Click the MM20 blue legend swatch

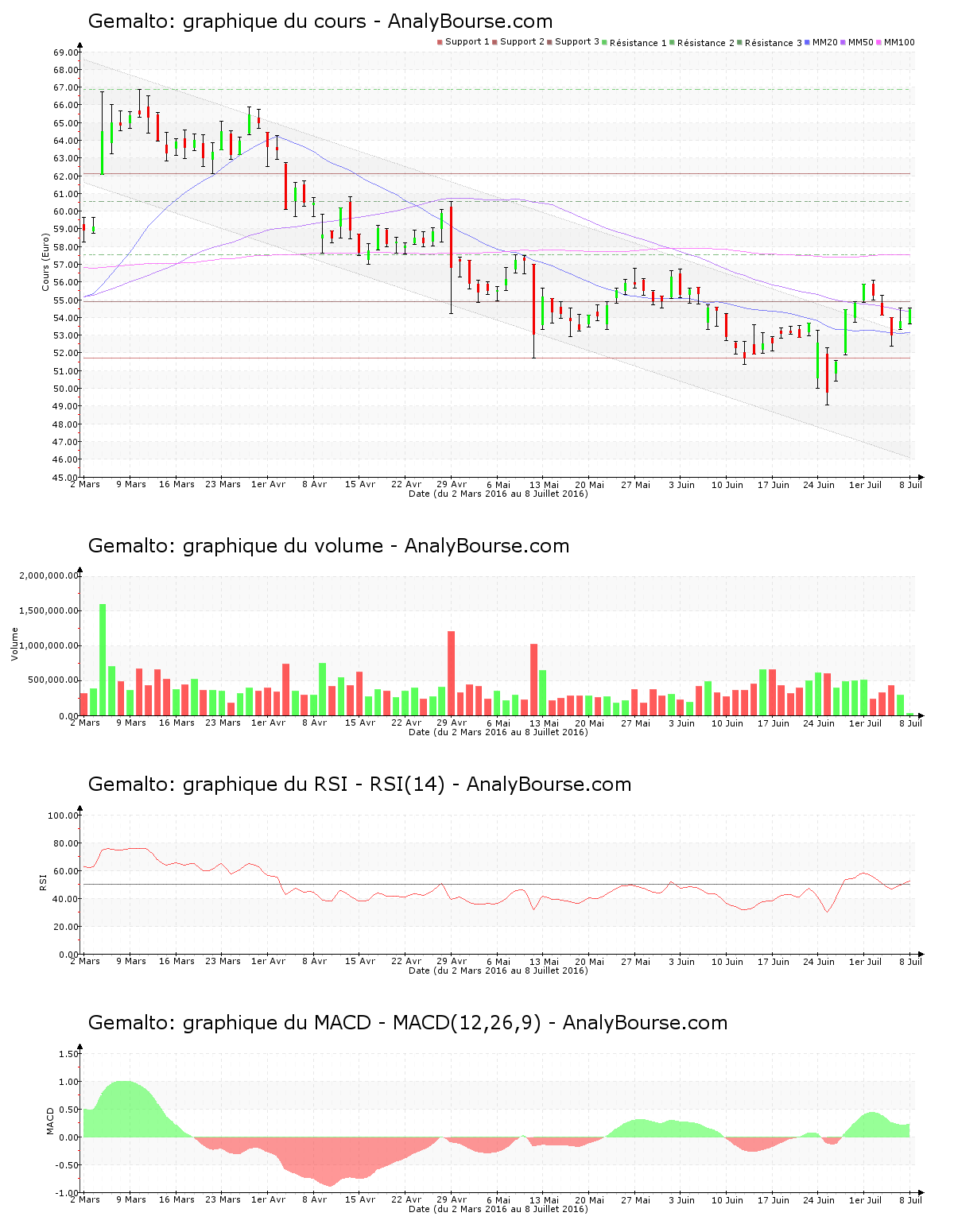pos(808,42)
